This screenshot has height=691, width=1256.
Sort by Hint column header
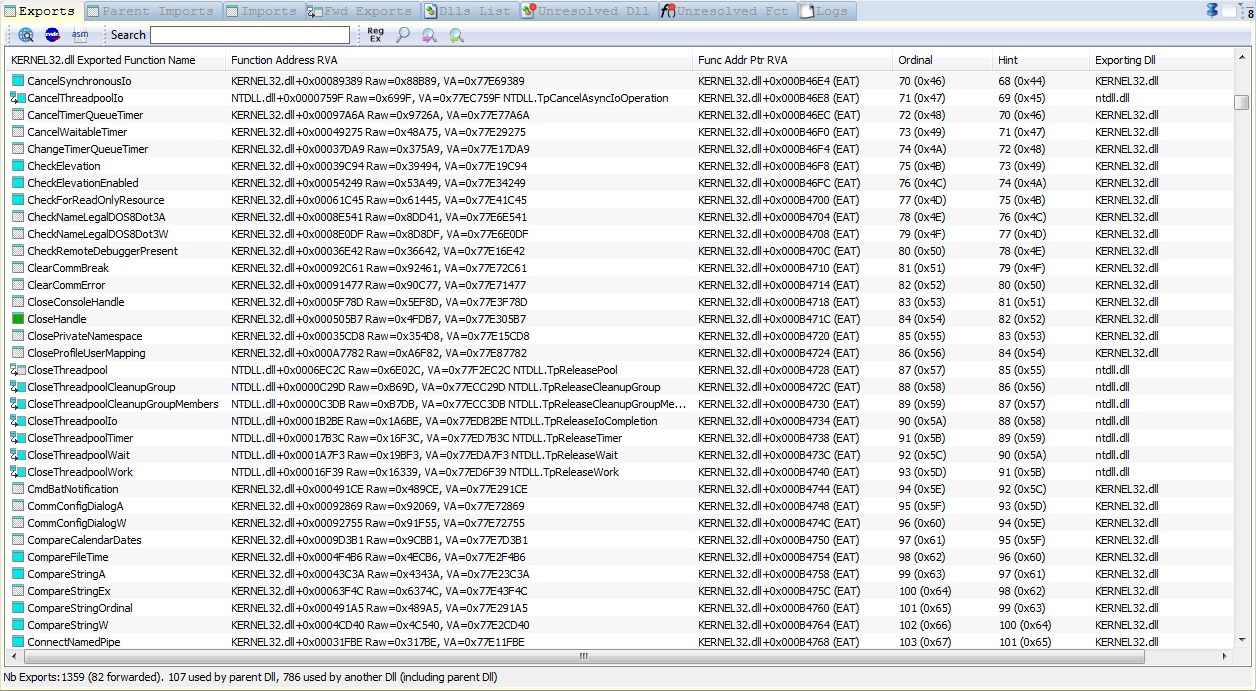click(x=1042, y=60)
